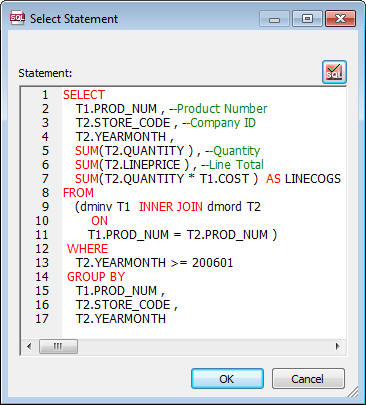Click T1.PROD_NUM on line 15

116,291
